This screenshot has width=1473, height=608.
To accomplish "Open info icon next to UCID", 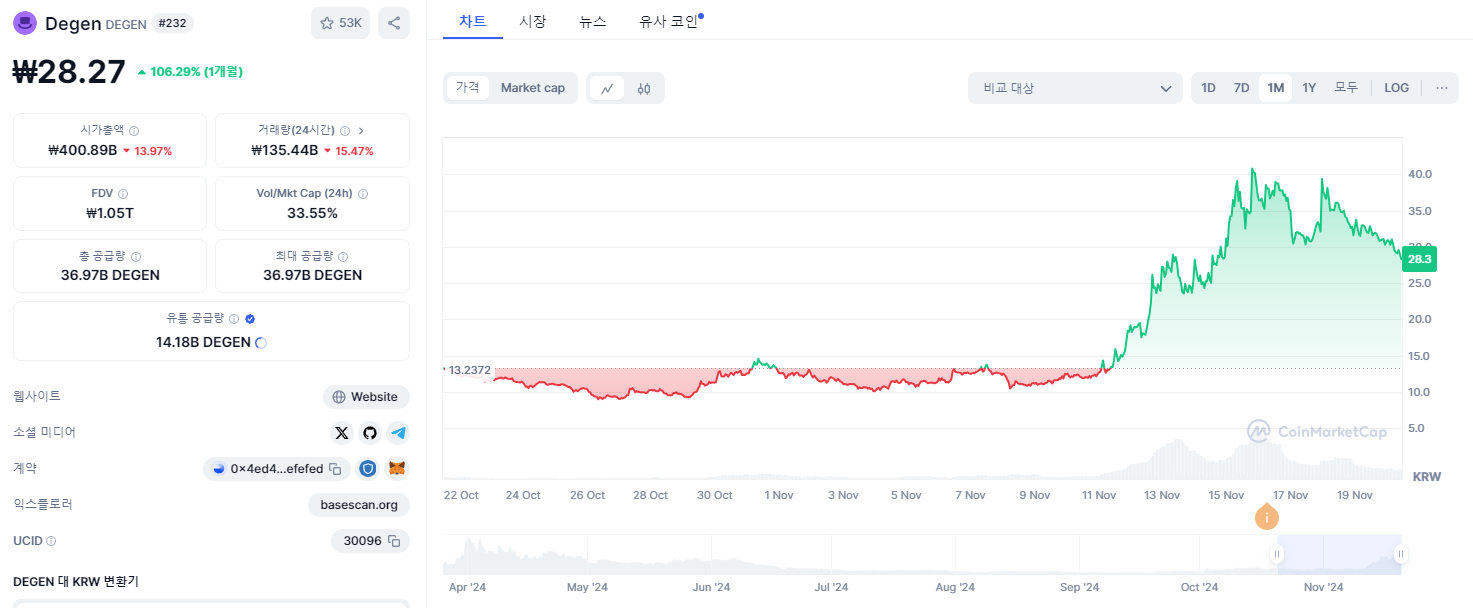I will click(51, 541).
